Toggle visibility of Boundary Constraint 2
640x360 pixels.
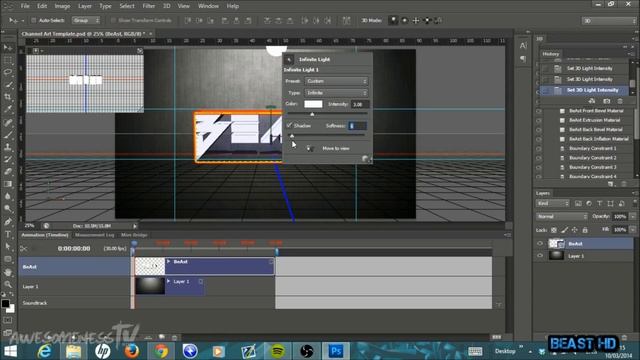[539, 158]
